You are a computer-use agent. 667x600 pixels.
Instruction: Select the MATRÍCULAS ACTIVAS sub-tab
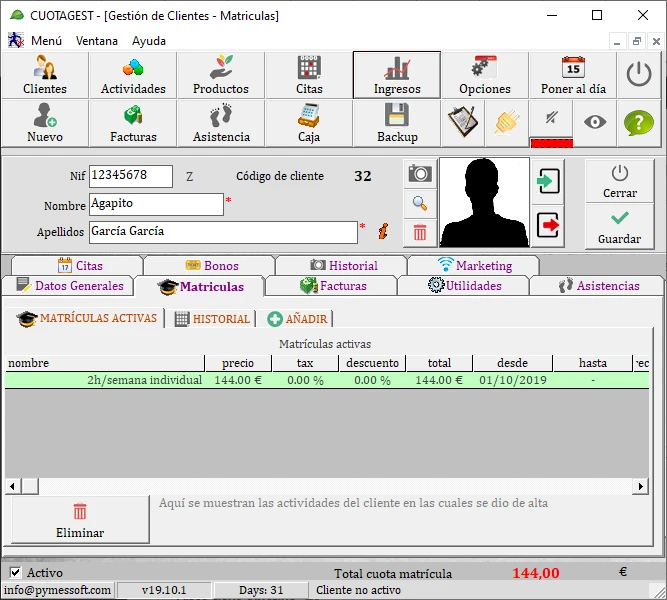tap(86, 318)
